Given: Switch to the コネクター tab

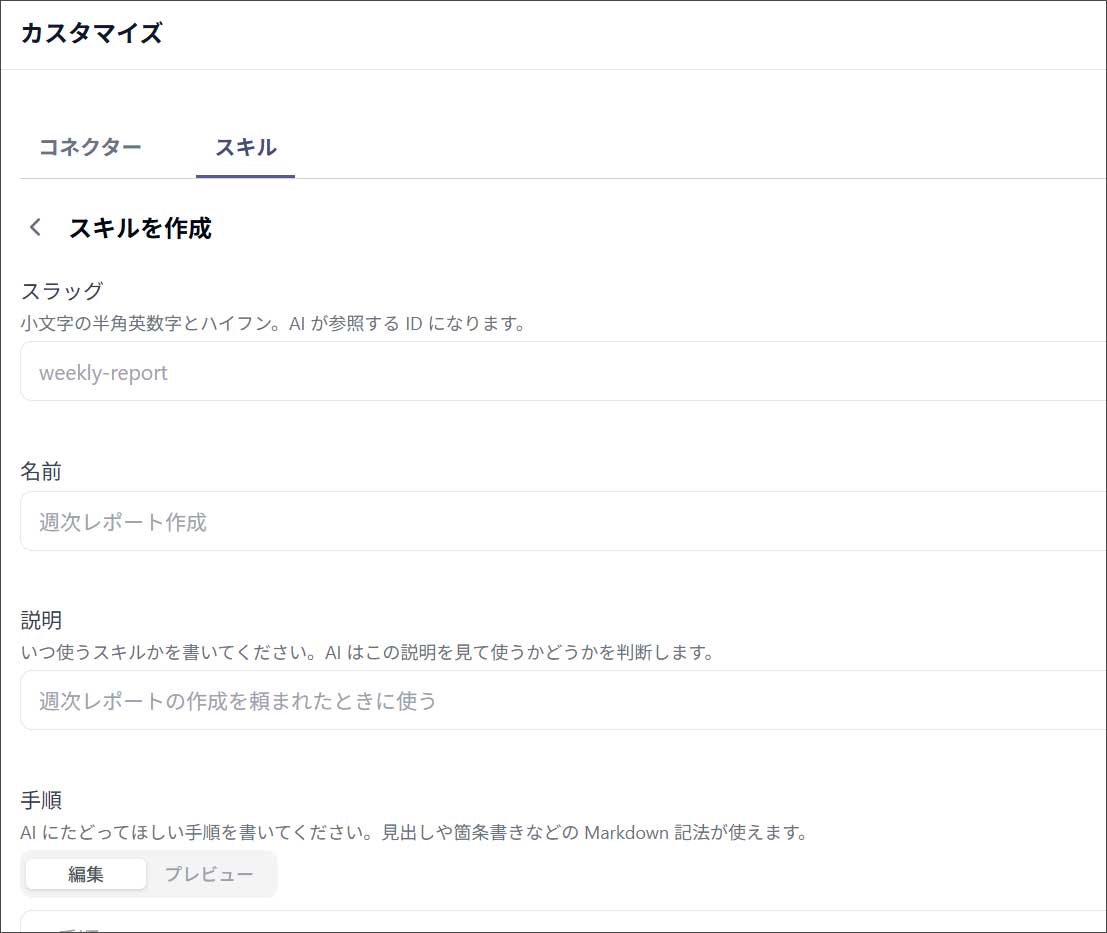Looking at the screenshot, I should tap(90, 147).
